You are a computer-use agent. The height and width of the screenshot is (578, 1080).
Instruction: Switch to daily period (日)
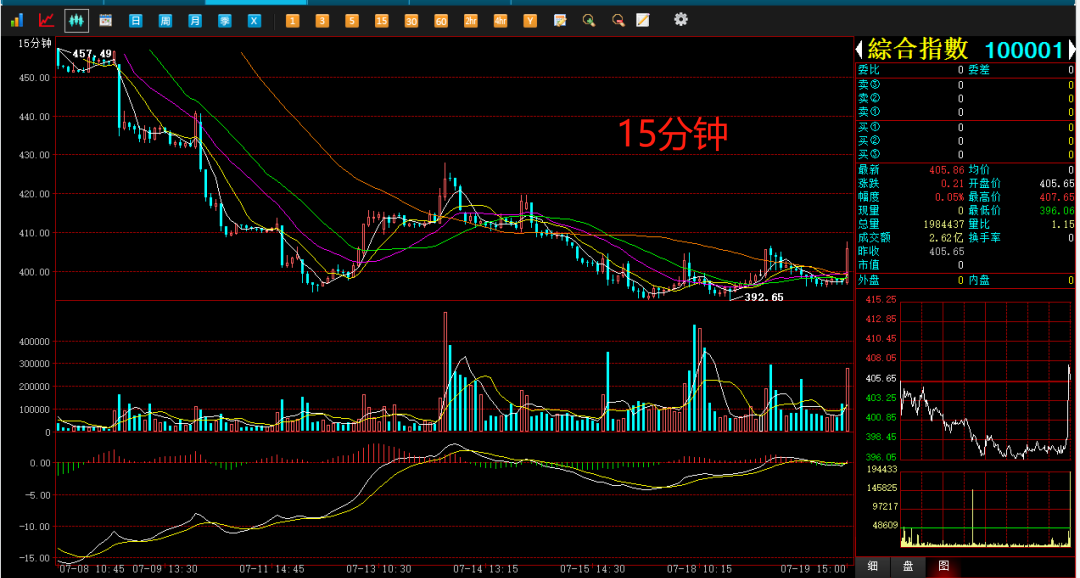pyautogui.click(x=136, y=21)
